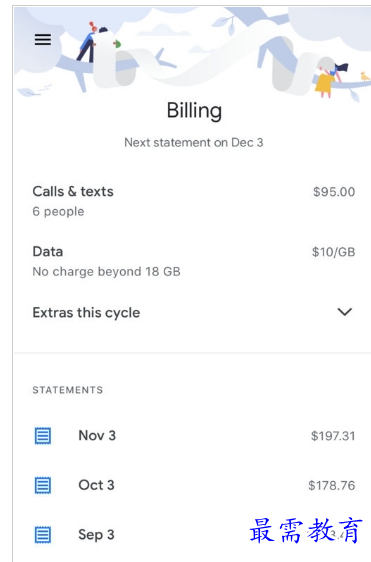Click the 6 people subtitle
371x562 pixels.
click(58, 212)
